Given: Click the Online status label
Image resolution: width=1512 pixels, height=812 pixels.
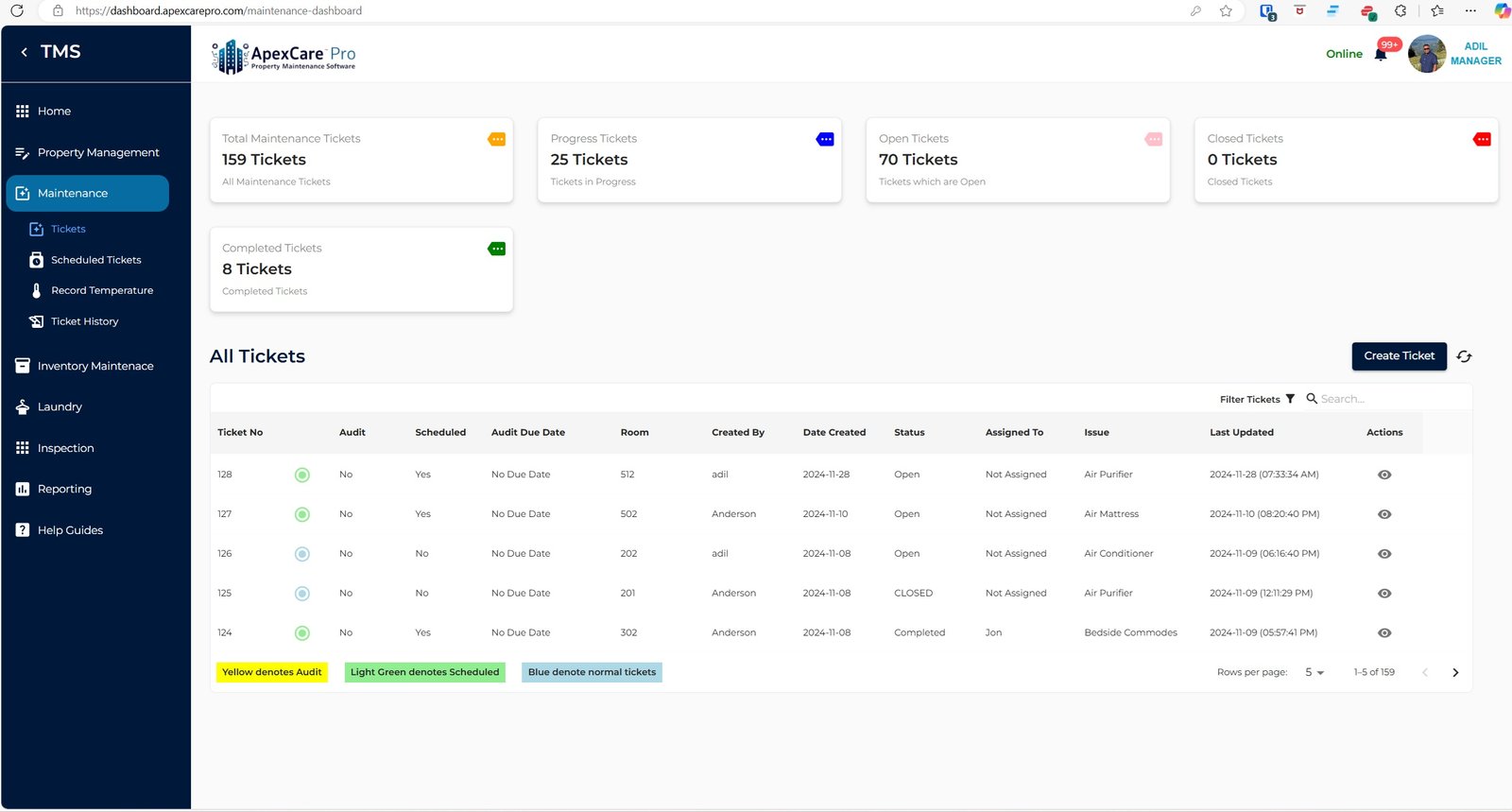Looking at the screenshot, I should point(1344,54).
